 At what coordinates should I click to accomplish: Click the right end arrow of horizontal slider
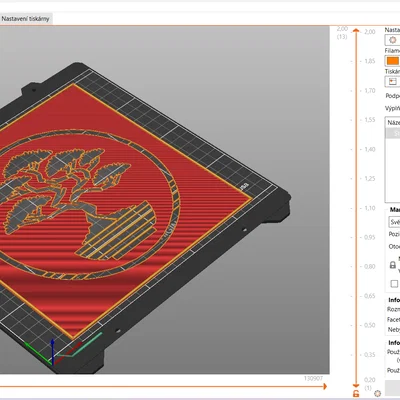(325, 386)
